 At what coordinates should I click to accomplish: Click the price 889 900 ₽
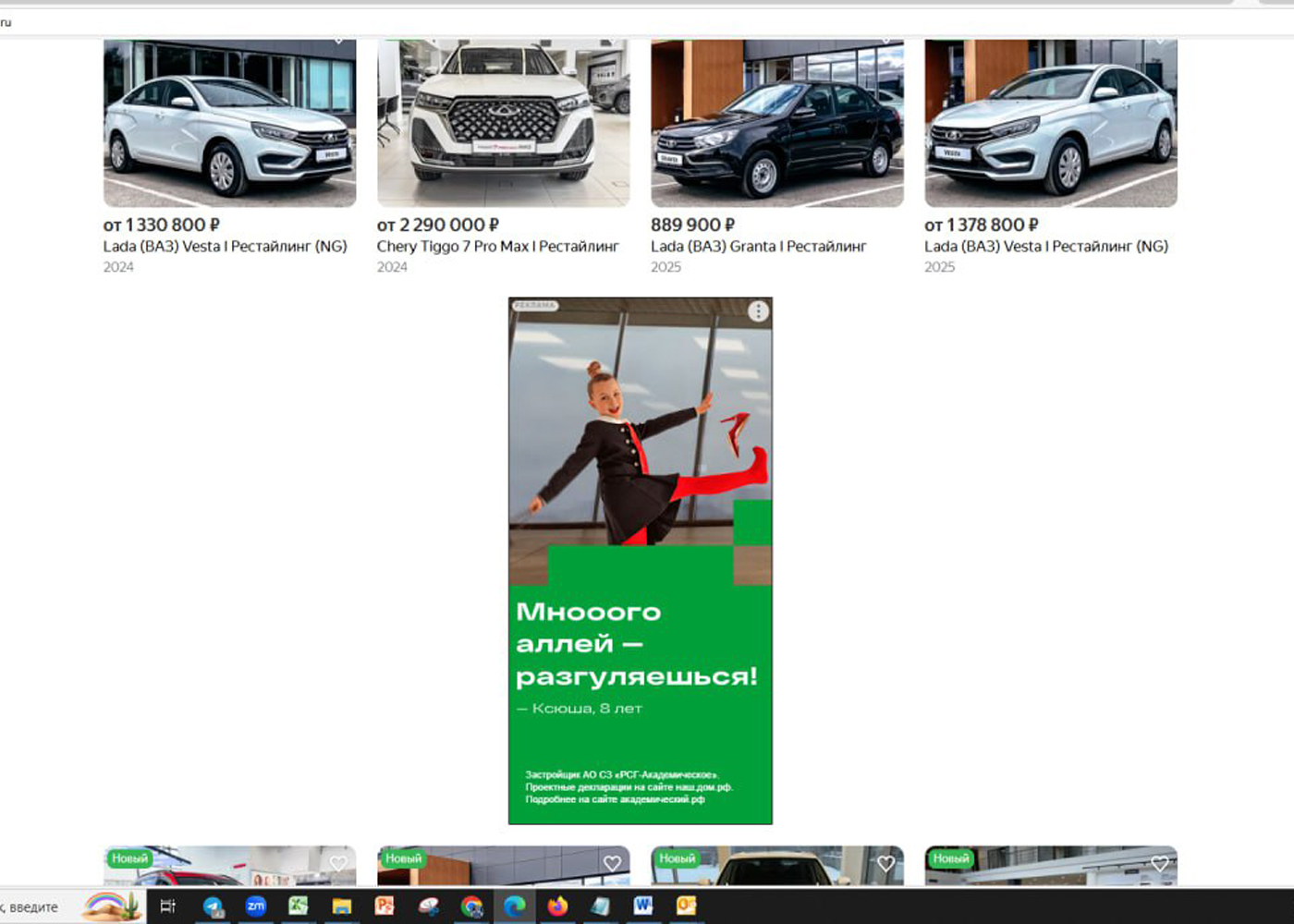tap(692, 225)
